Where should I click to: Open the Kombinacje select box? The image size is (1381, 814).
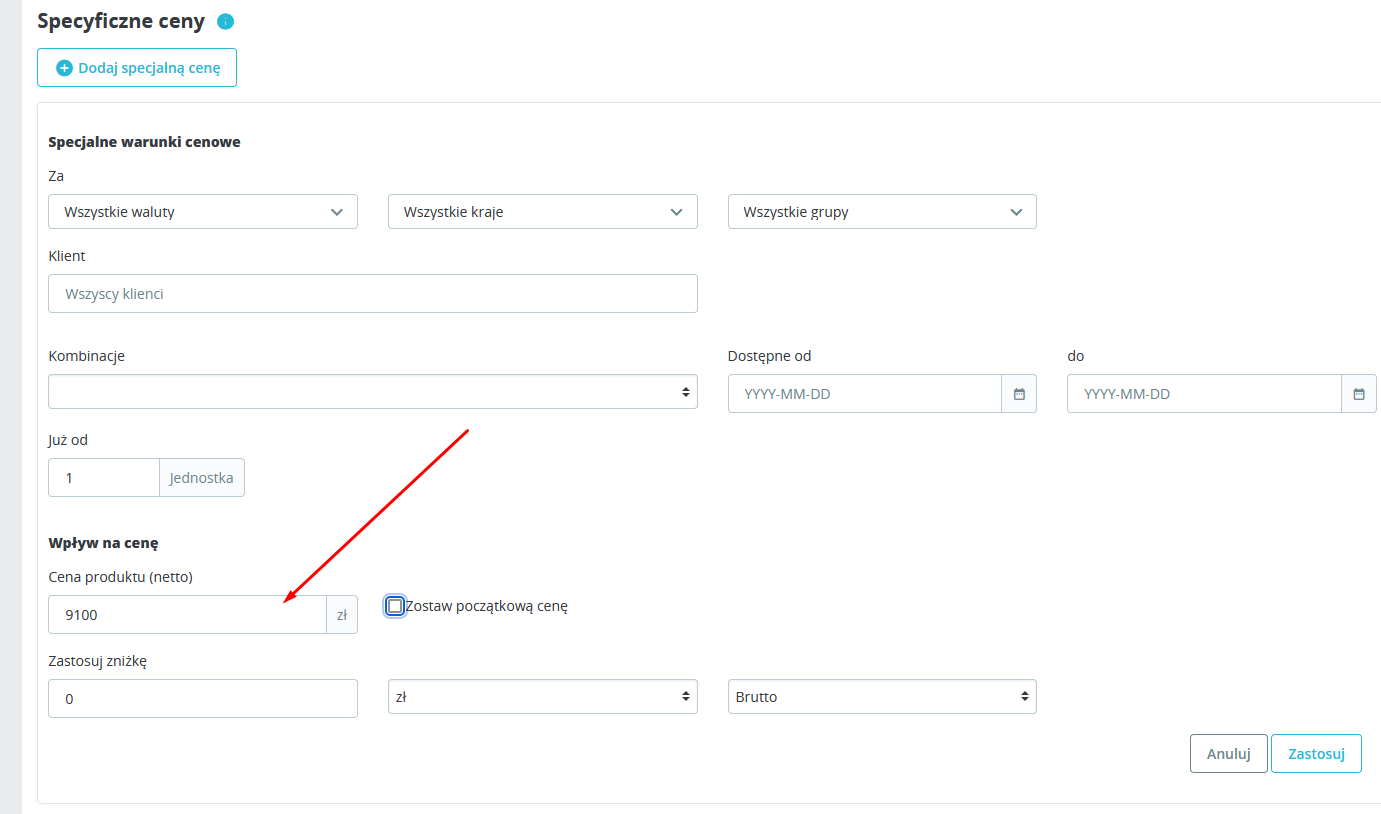(373, 392)
